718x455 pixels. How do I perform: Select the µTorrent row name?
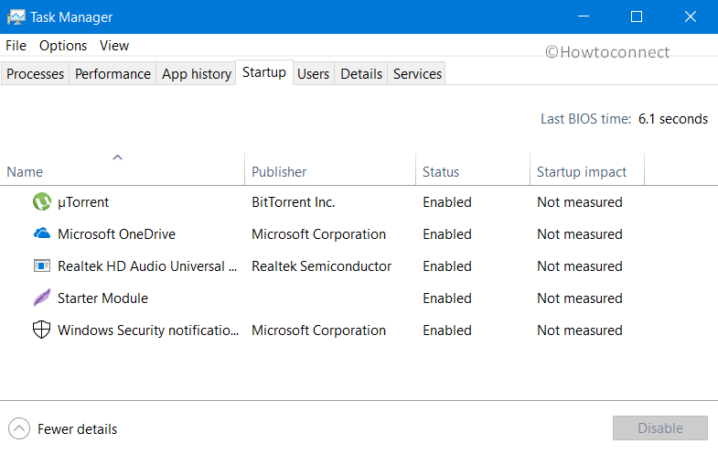83,202
